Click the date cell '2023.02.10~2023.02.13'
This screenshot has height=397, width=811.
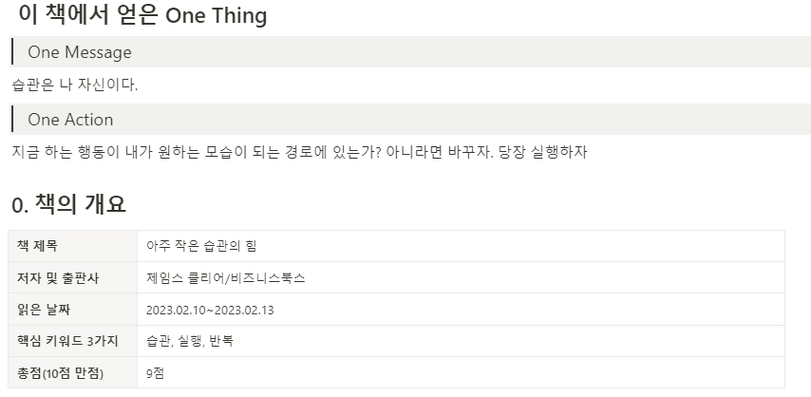pyautogui.click(x=461, y=310)
